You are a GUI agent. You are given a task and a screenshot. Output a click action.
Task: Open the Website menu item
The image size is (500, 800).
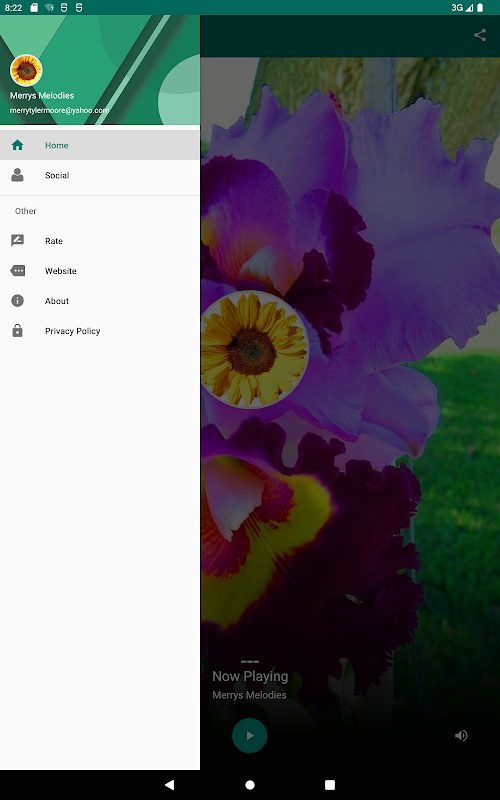(x=61, y=271)
